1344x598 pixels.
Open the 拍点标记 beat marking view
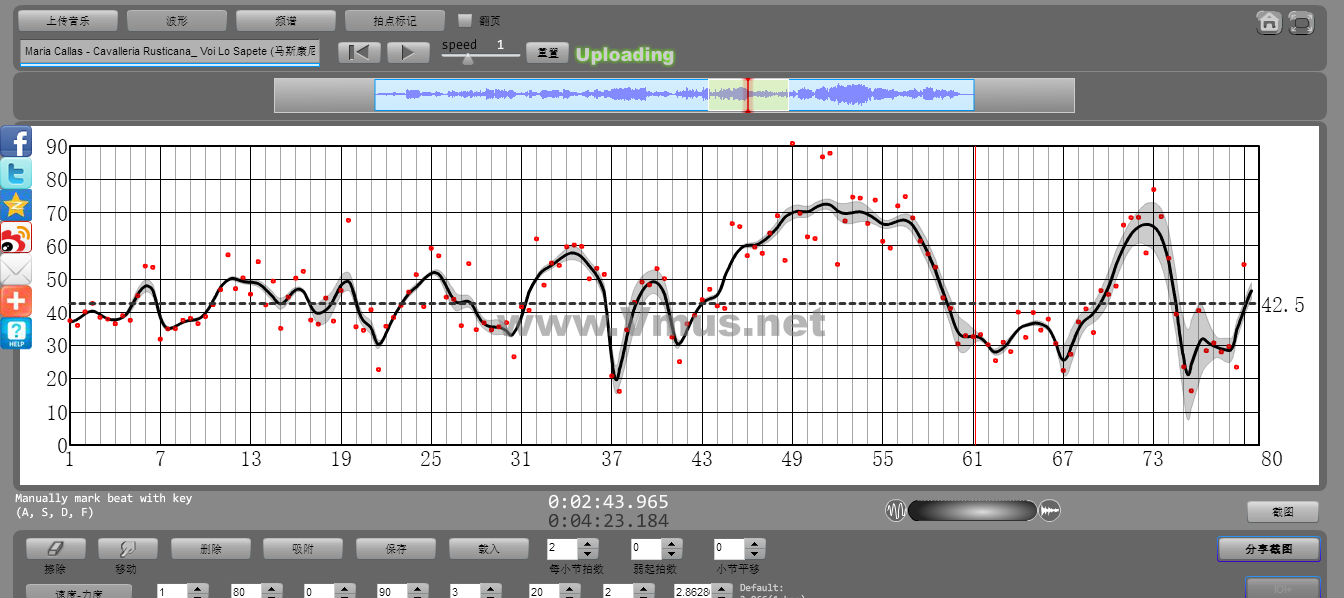[x=395, y=20]
